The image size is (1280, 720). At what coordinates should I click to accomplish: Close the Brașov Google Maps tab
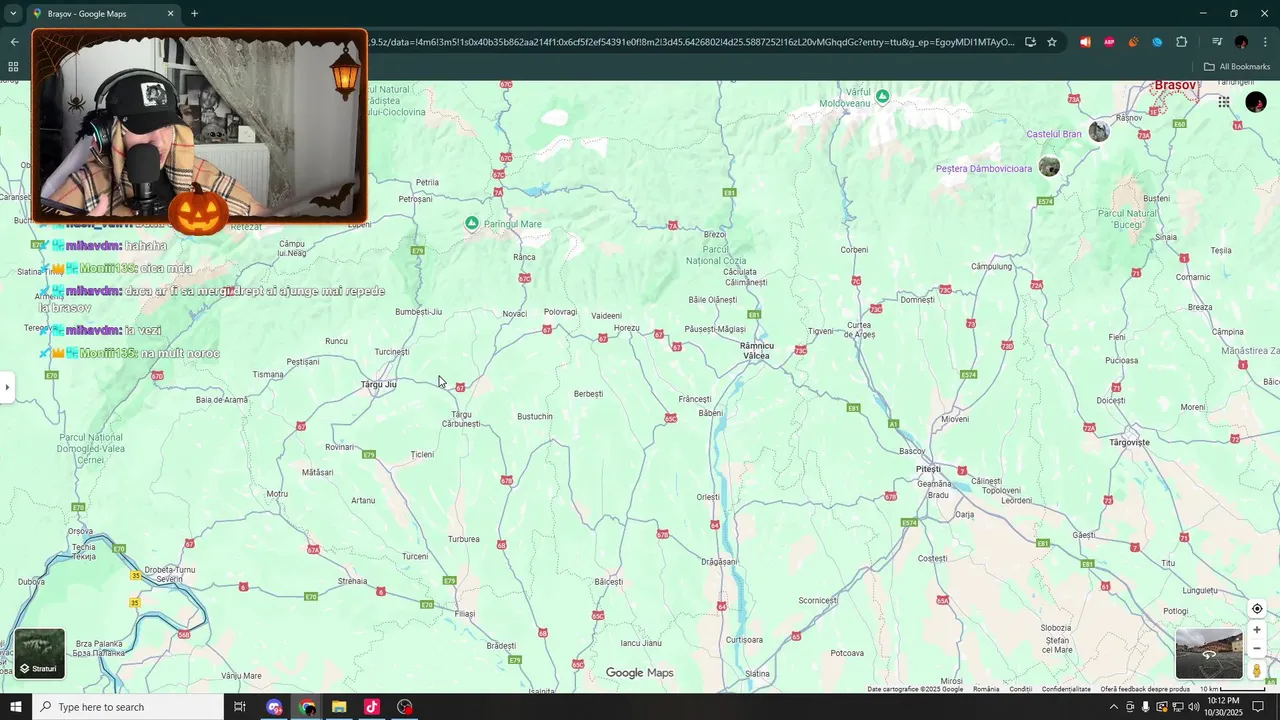170,14
